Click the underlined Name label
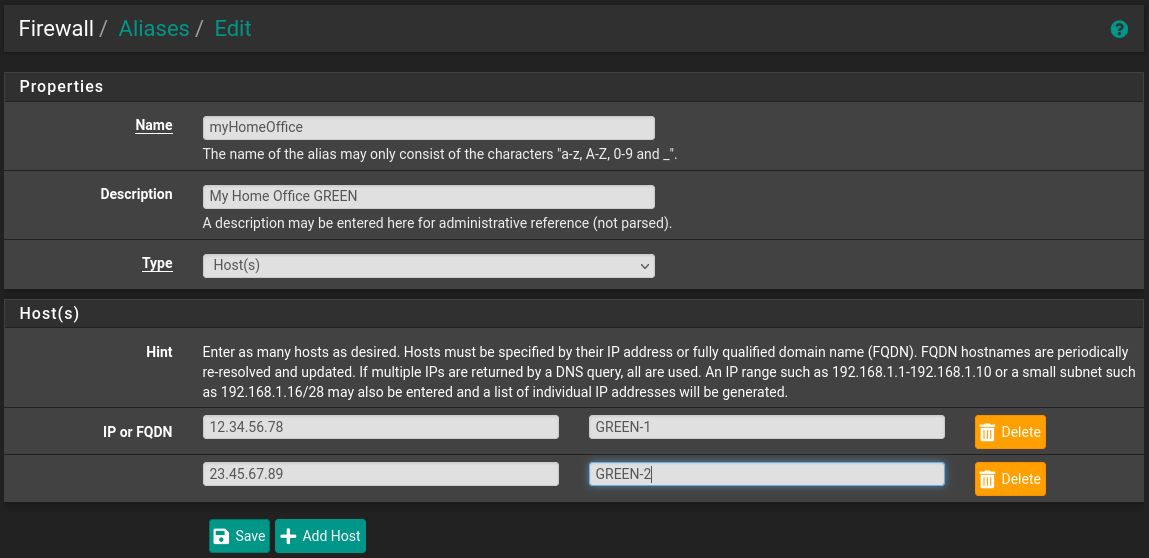1149x558 pixels. pos(154,126)
